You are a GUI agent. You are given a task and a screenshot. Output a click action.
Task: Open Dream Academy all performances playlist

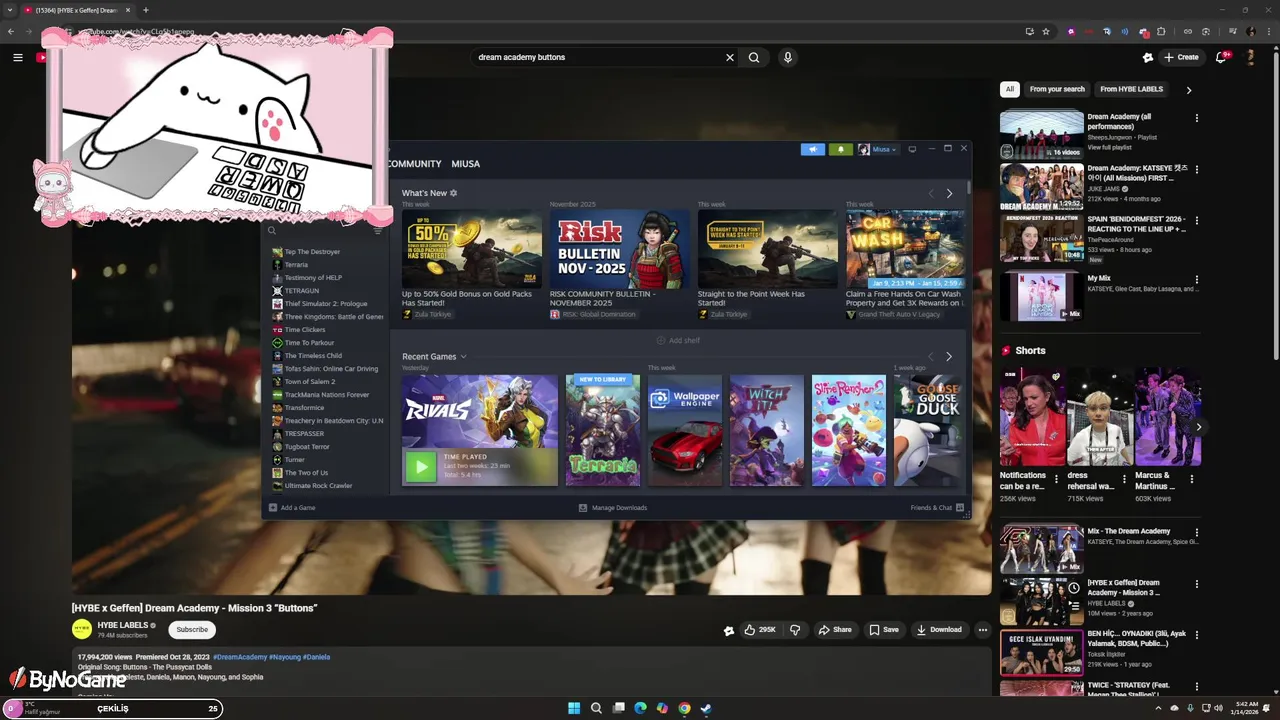click(1042, 135)
